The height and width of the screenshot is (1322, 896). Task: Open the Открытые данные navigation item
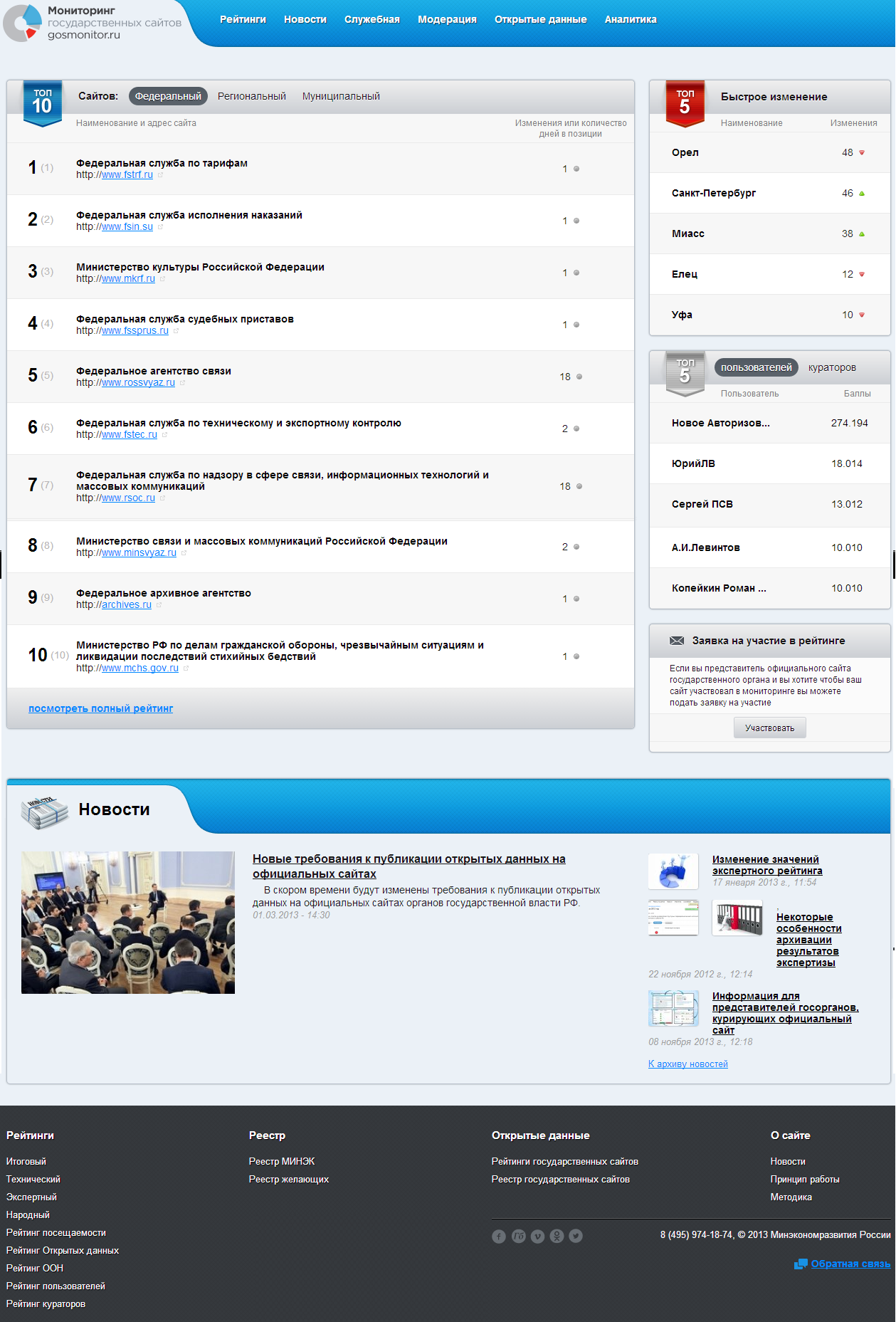click(x=540, y=19)
